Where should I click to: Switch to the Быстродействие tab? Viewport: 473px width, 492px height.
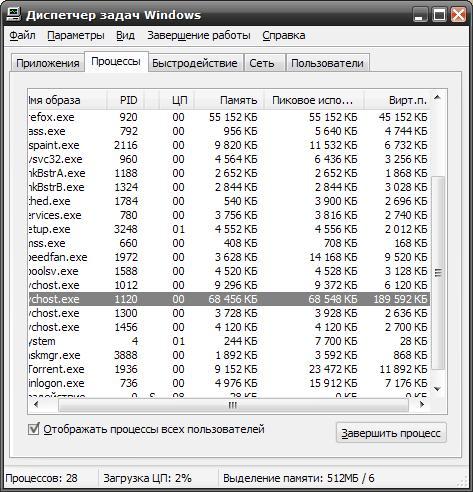[x=195, y=63]
